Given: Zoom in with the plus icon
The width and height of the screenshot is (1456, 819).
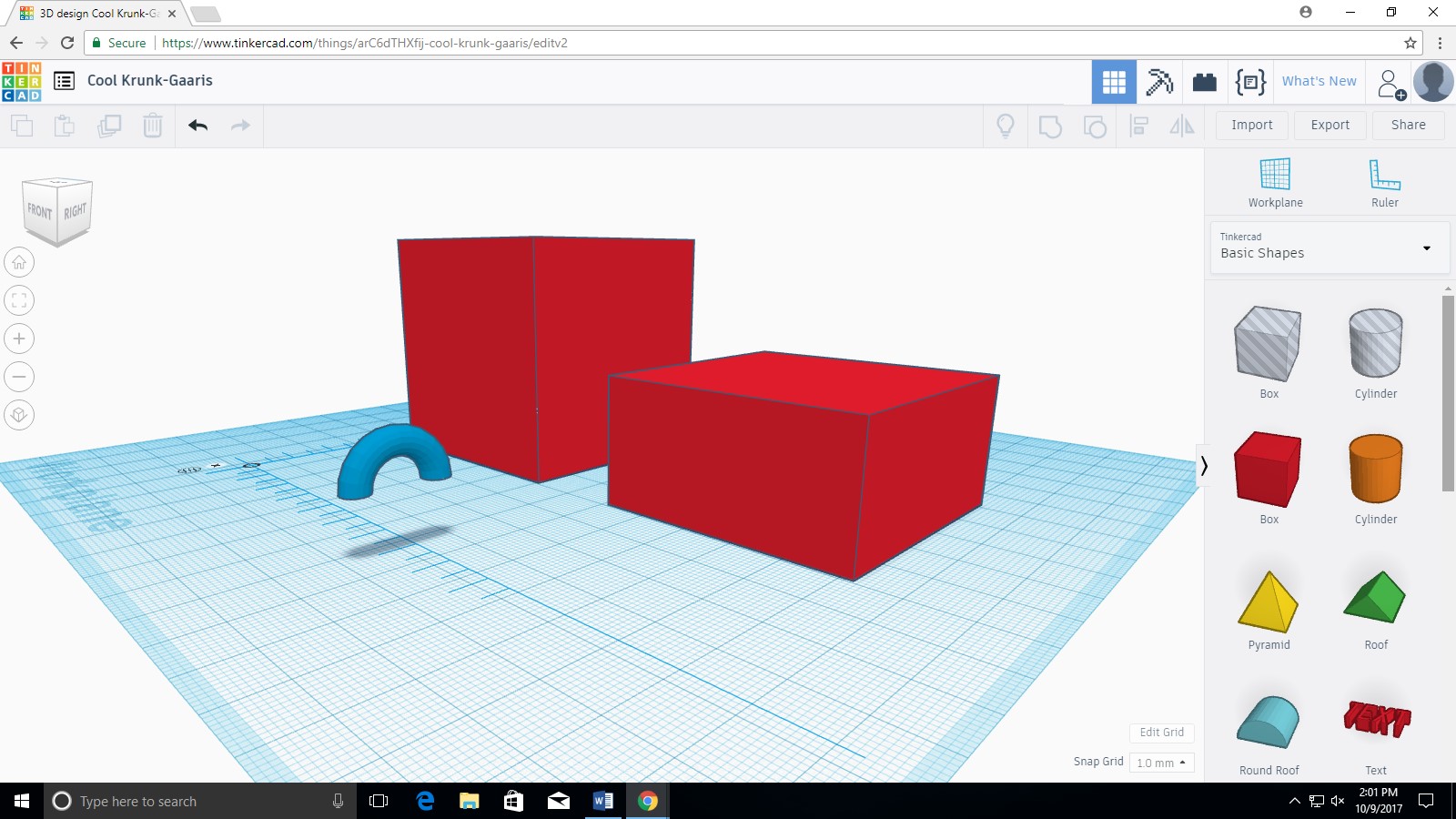Looking at the screenshot, I should click(19, 339).
